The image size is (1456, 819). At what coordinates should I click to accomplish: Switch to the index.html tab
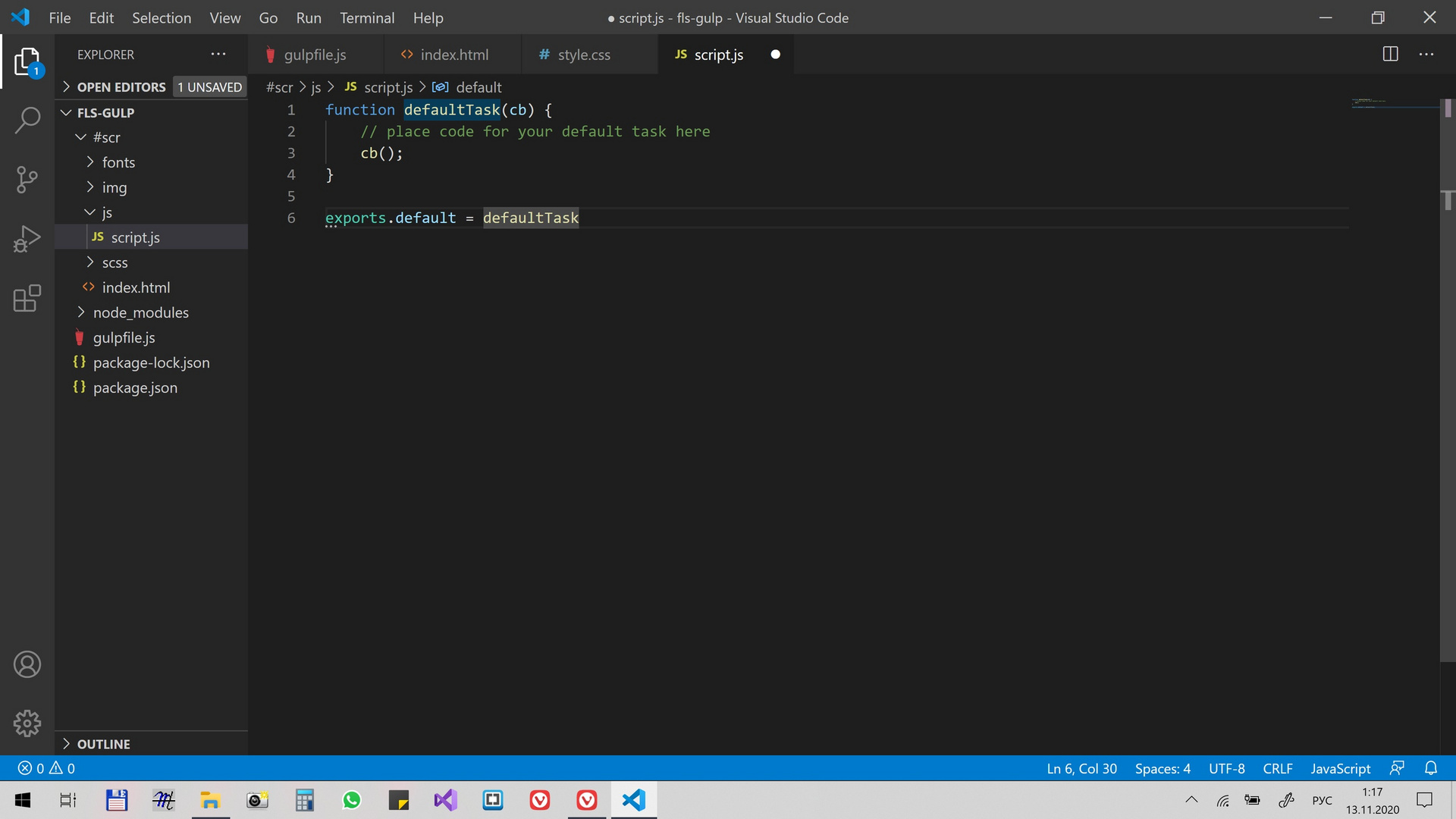tap(453, 55)
